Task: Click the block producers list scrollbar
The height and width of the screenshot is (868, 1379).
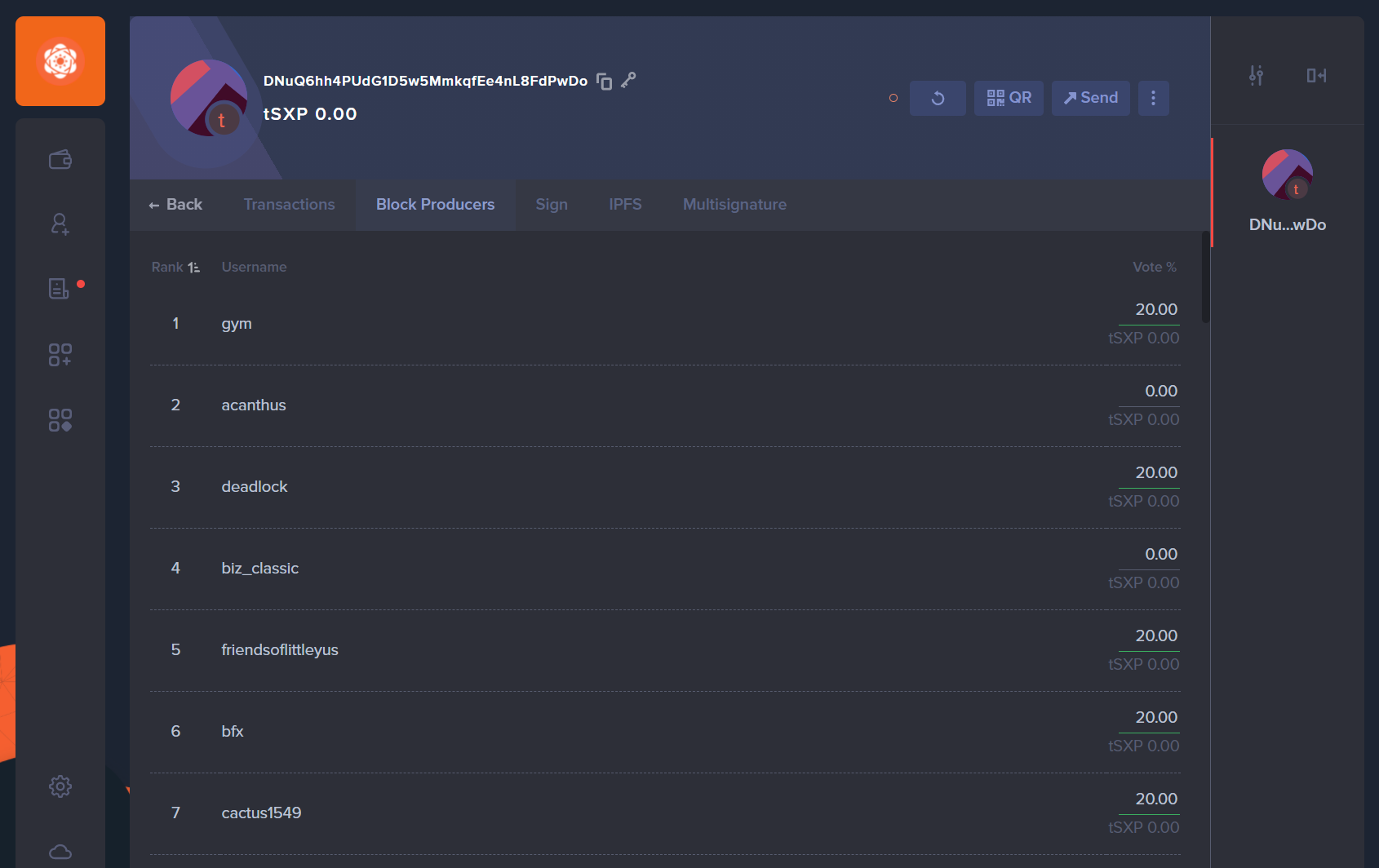Action: pos(1205,277)
